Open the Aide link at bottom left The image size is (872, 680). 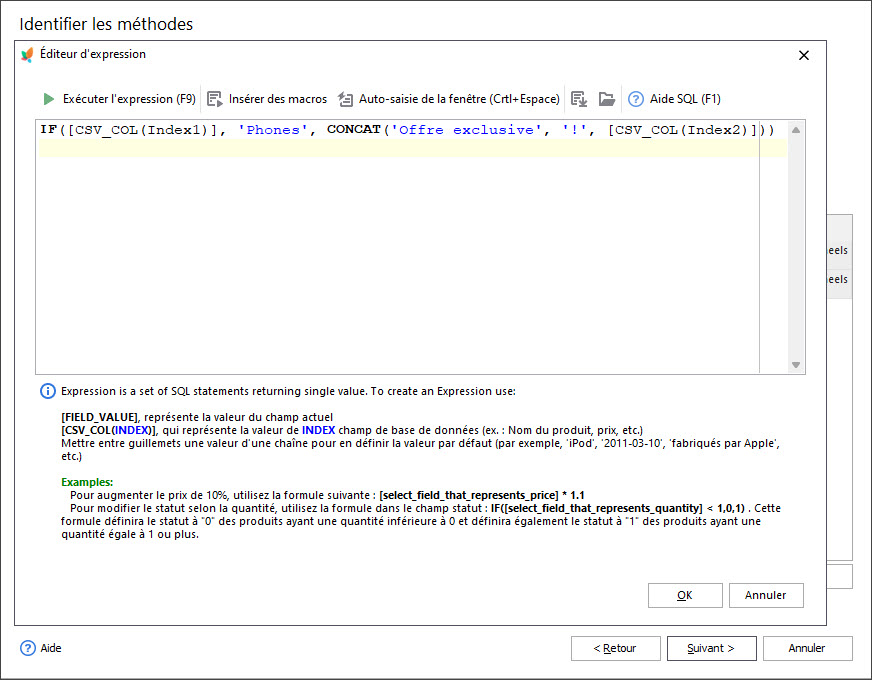coord(51,648)
